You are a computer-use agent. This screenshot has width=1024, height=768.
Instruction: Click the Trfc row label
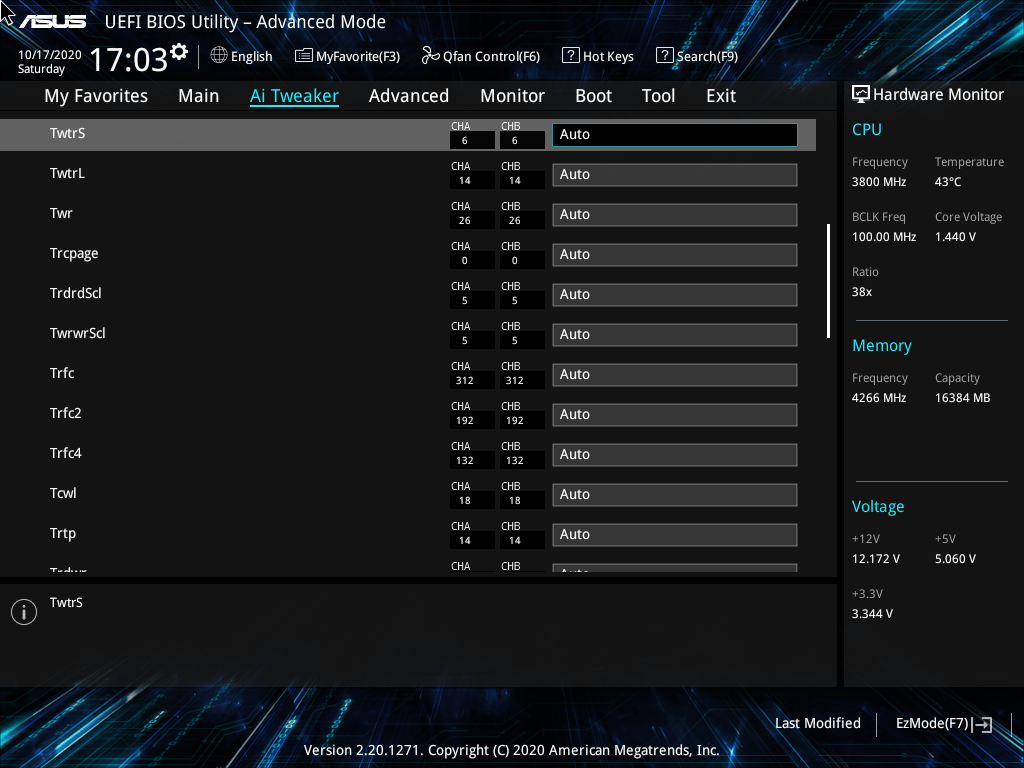[62, 374]
